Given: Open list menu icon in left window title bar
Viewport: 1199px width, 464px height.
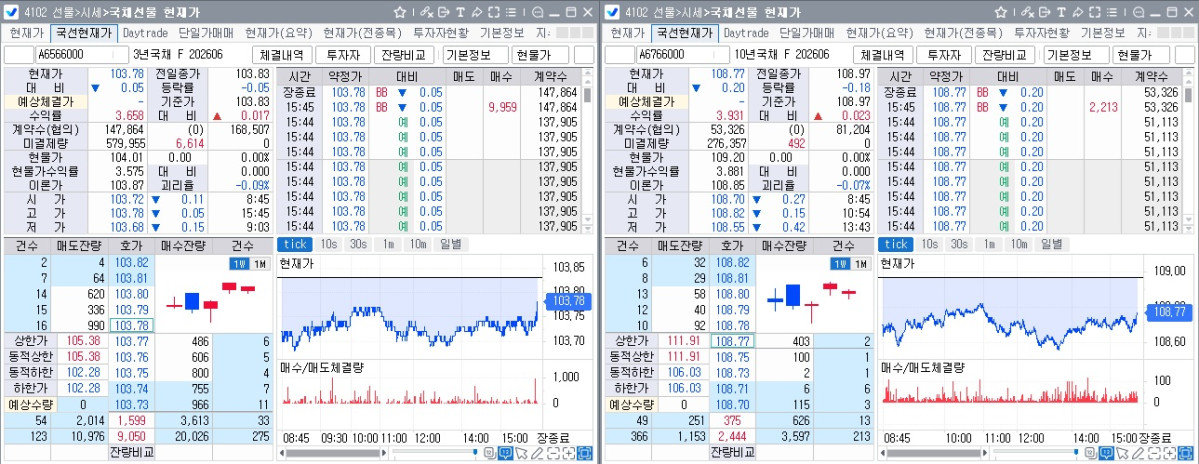Looking at the screenshot, I should point(511,12).
